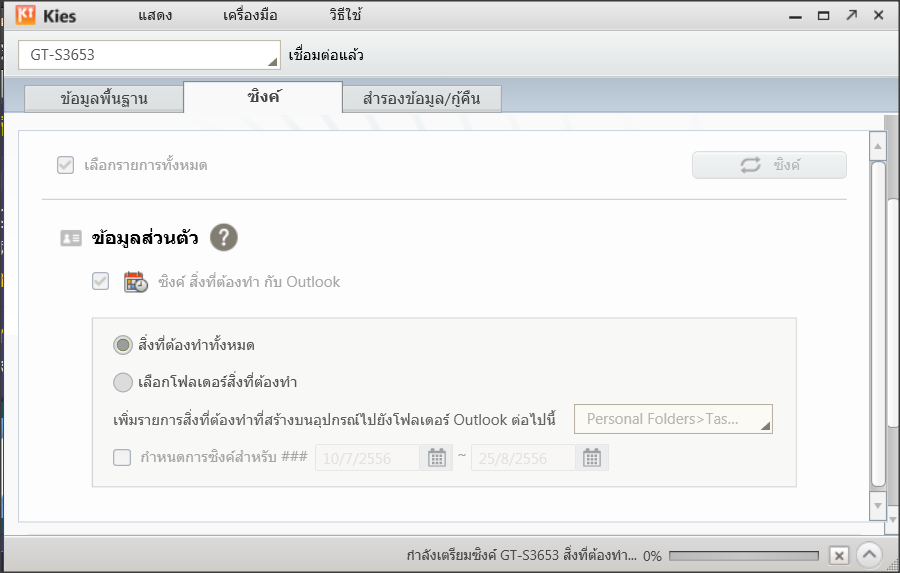Minimize the Kies window
The height and width of the screenshot is (573, 900).
[796, 17]
